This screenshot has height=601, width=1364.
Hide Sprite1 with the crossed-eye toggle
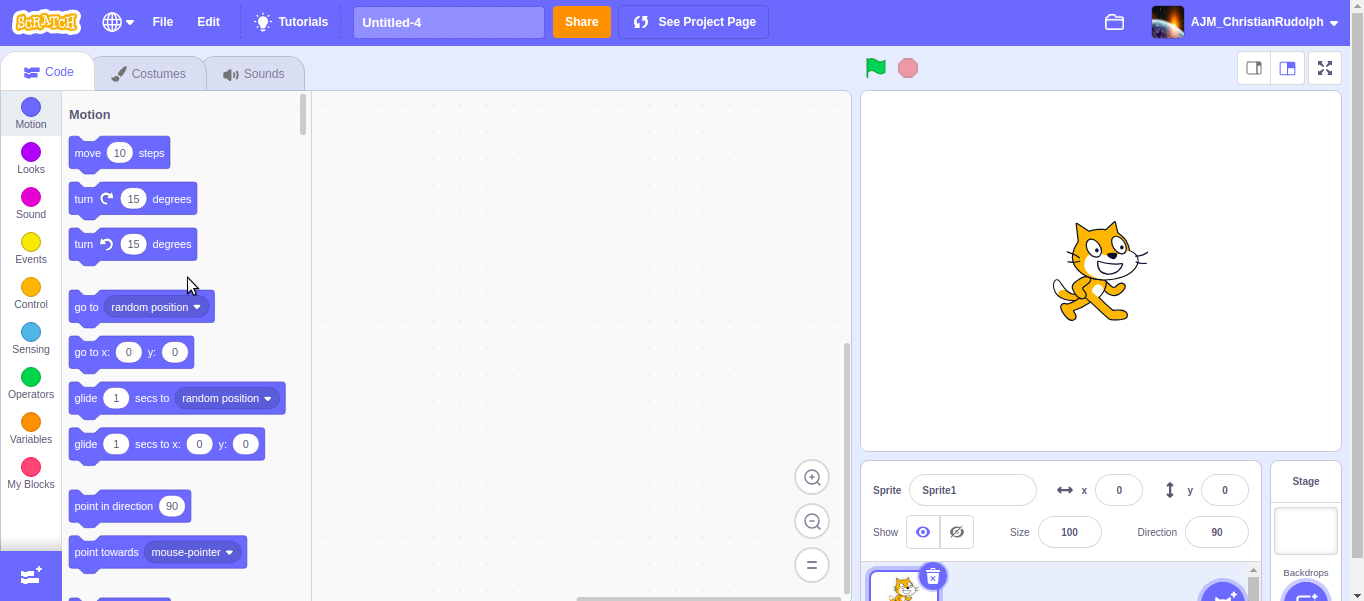(x=956, y=532)
